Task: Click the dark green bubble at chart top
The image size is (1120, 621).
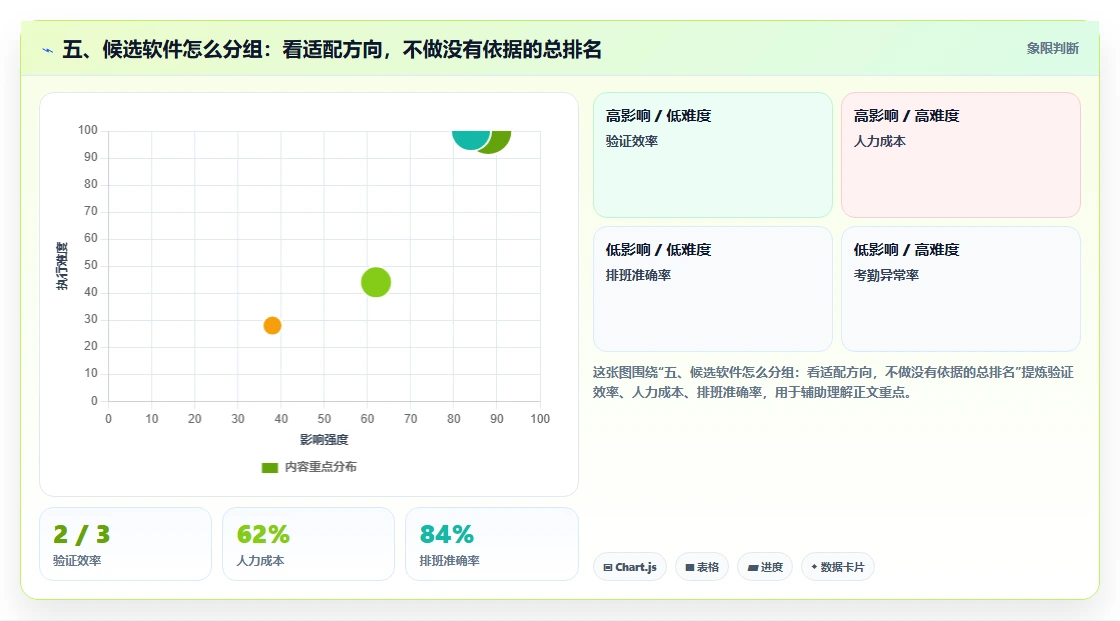Action: (x=498, y=141)
